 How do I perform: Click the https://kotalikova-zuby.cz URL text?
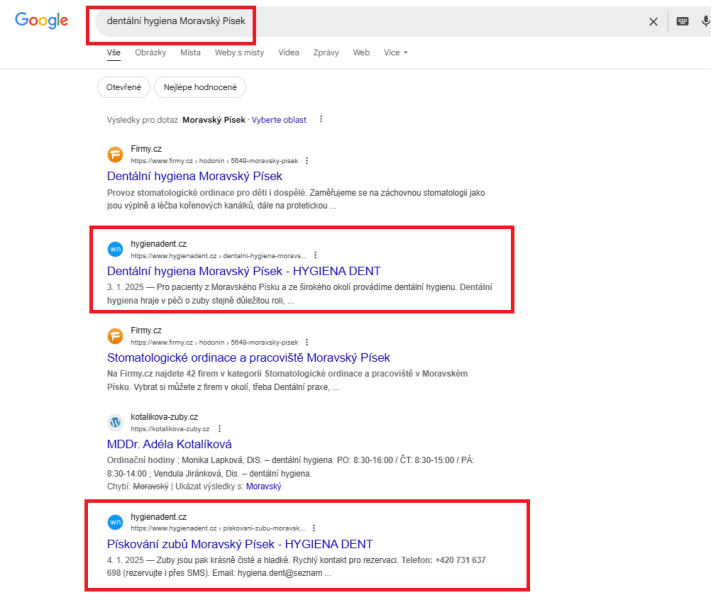(x=170, y=429)
